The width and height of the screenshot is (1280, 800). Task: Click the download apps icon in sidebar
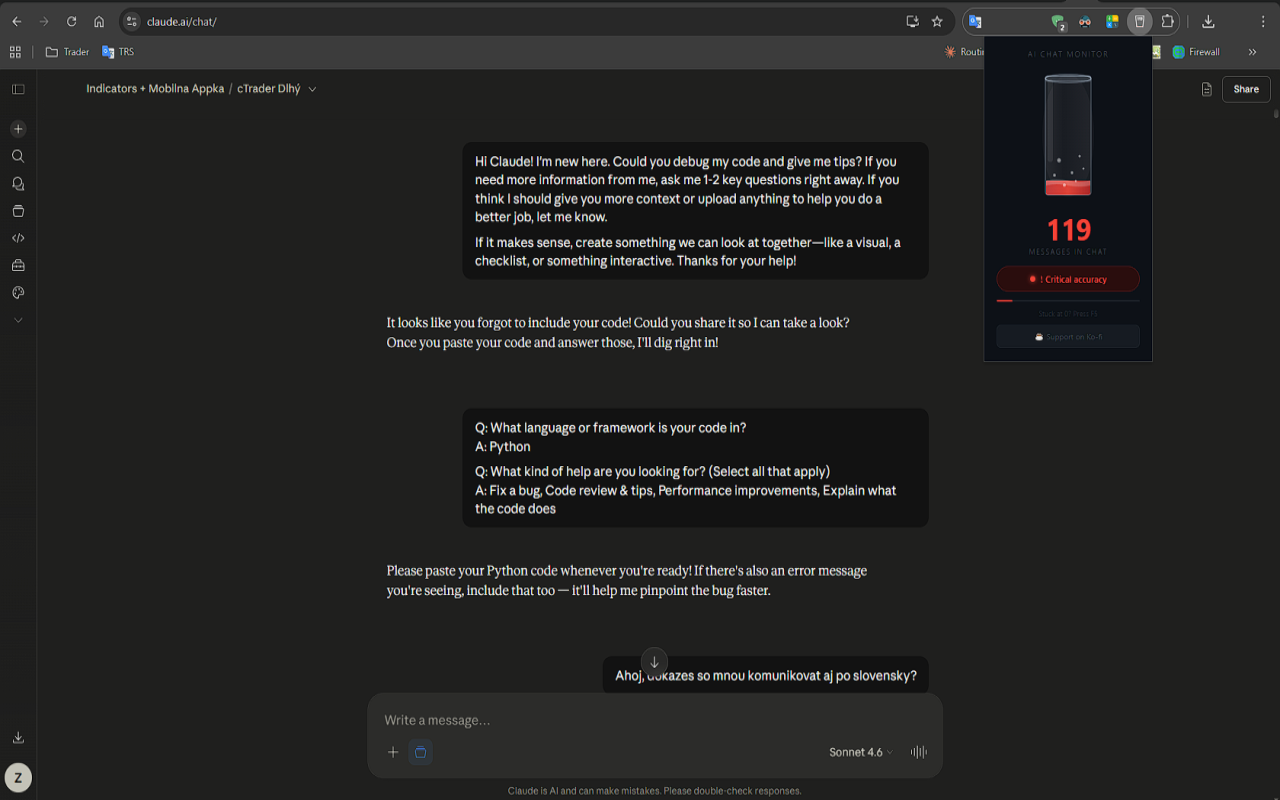[18, 738]
